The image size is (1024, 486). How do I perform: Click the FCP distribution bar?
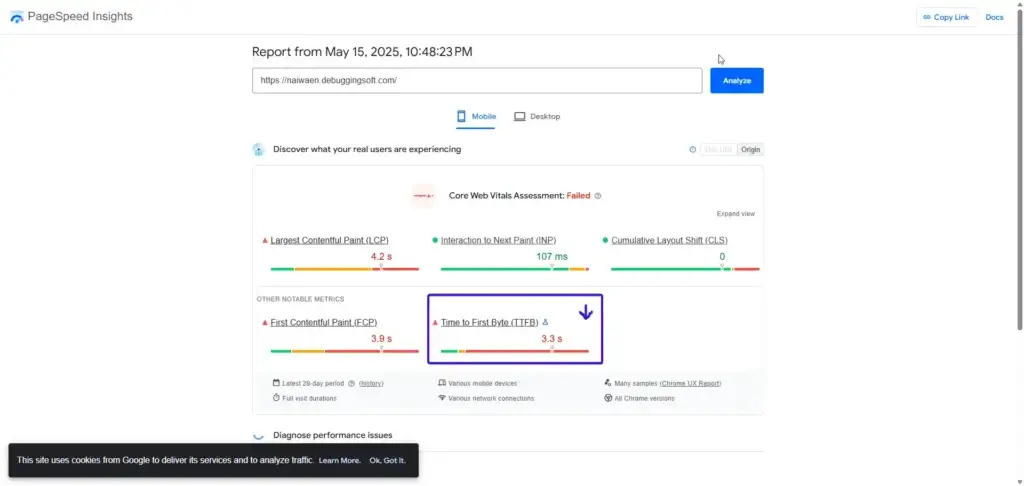(345, 351)
